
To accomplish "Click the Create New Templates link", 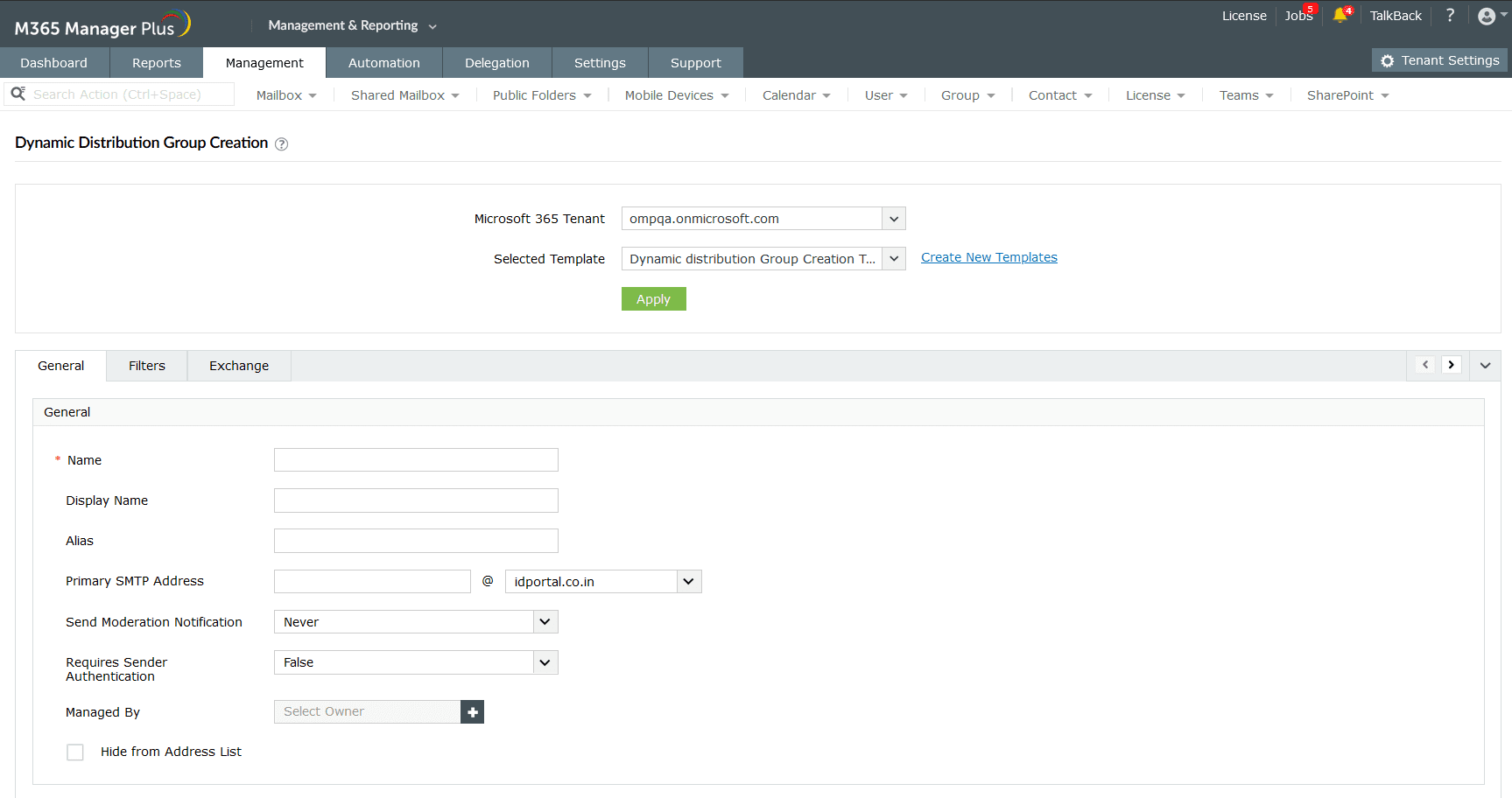I will (x=989, y=257).
